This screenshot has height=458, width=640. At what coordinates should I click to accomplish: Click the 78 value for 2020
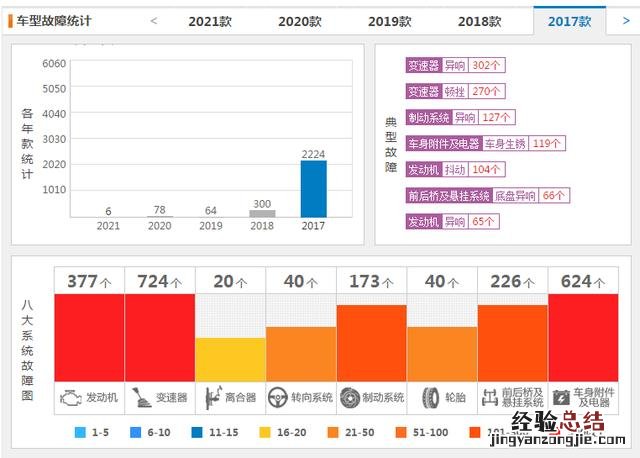(160, 210)
